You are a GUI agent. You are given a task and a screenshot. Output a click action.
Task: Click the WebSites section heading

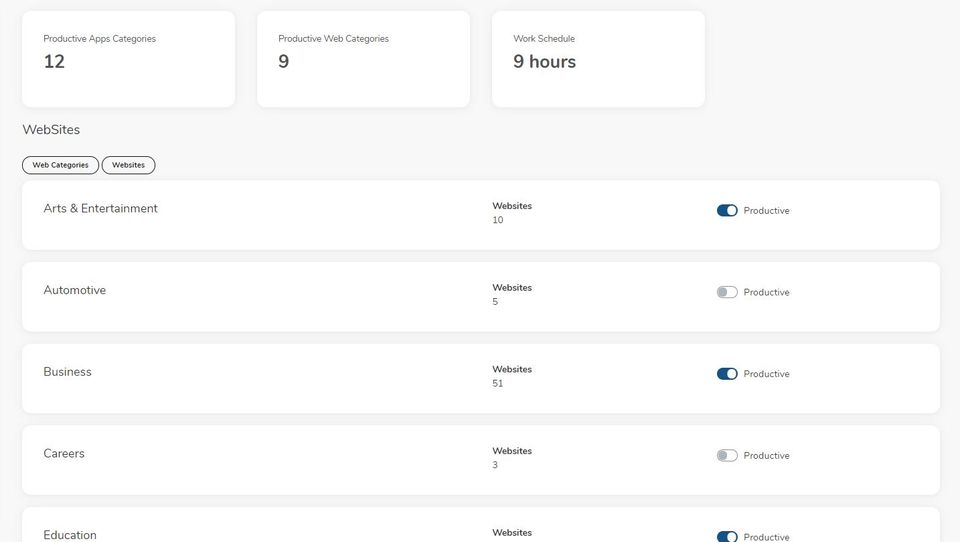coord(51,129)
